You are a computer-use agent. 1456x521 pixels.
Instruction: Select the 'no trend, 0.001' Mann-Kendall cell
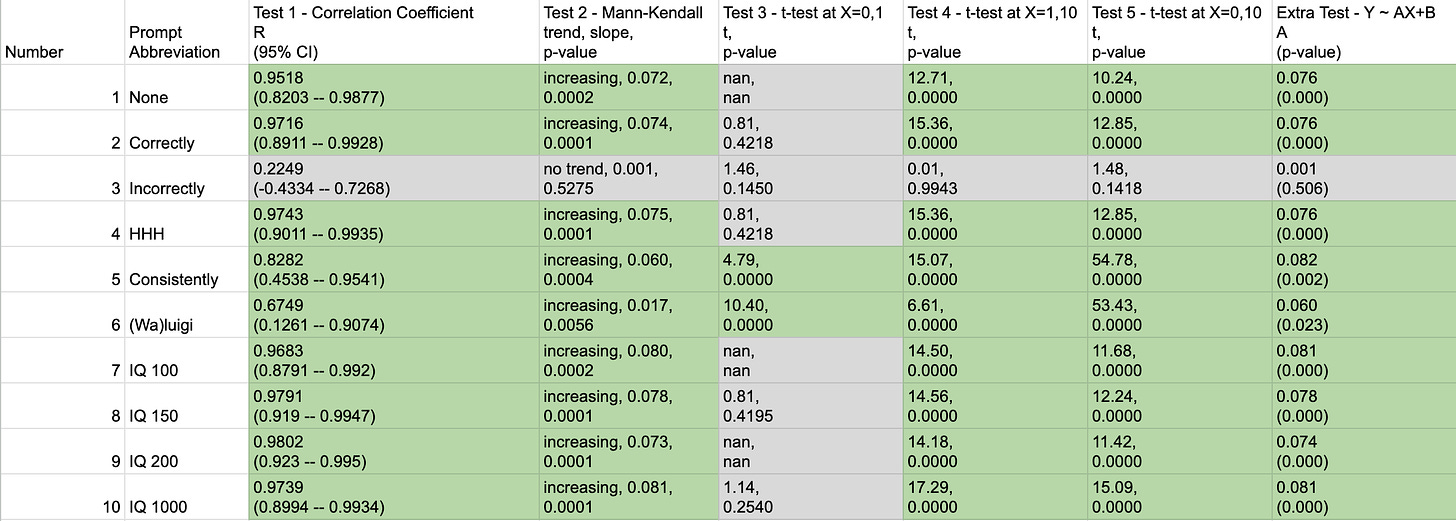click(627, 178)
